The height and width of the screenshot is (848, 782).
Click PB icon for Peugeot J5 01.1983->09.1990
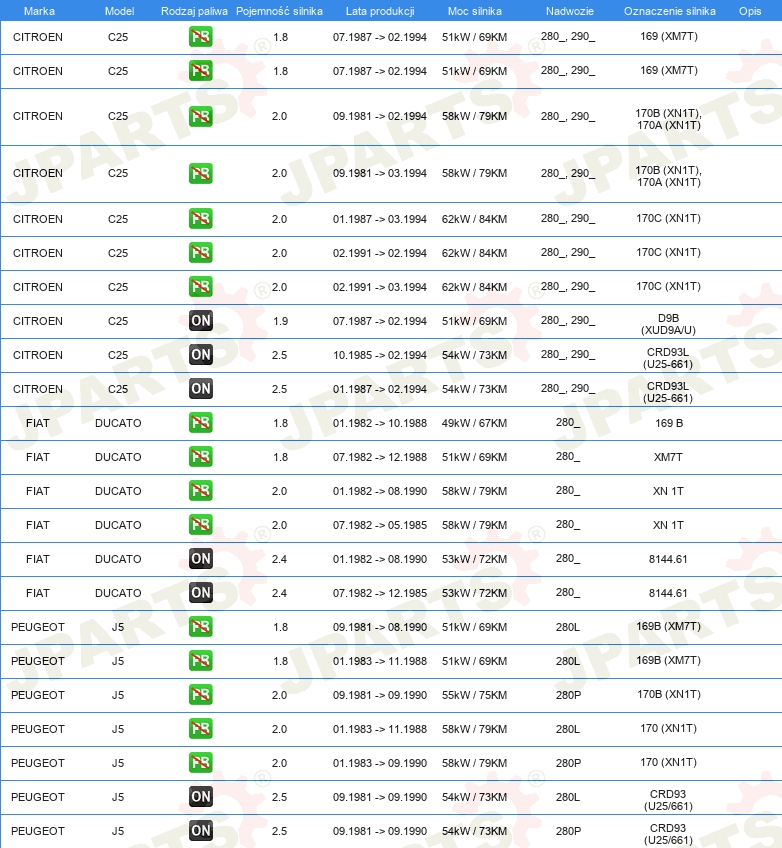[201, 763]
